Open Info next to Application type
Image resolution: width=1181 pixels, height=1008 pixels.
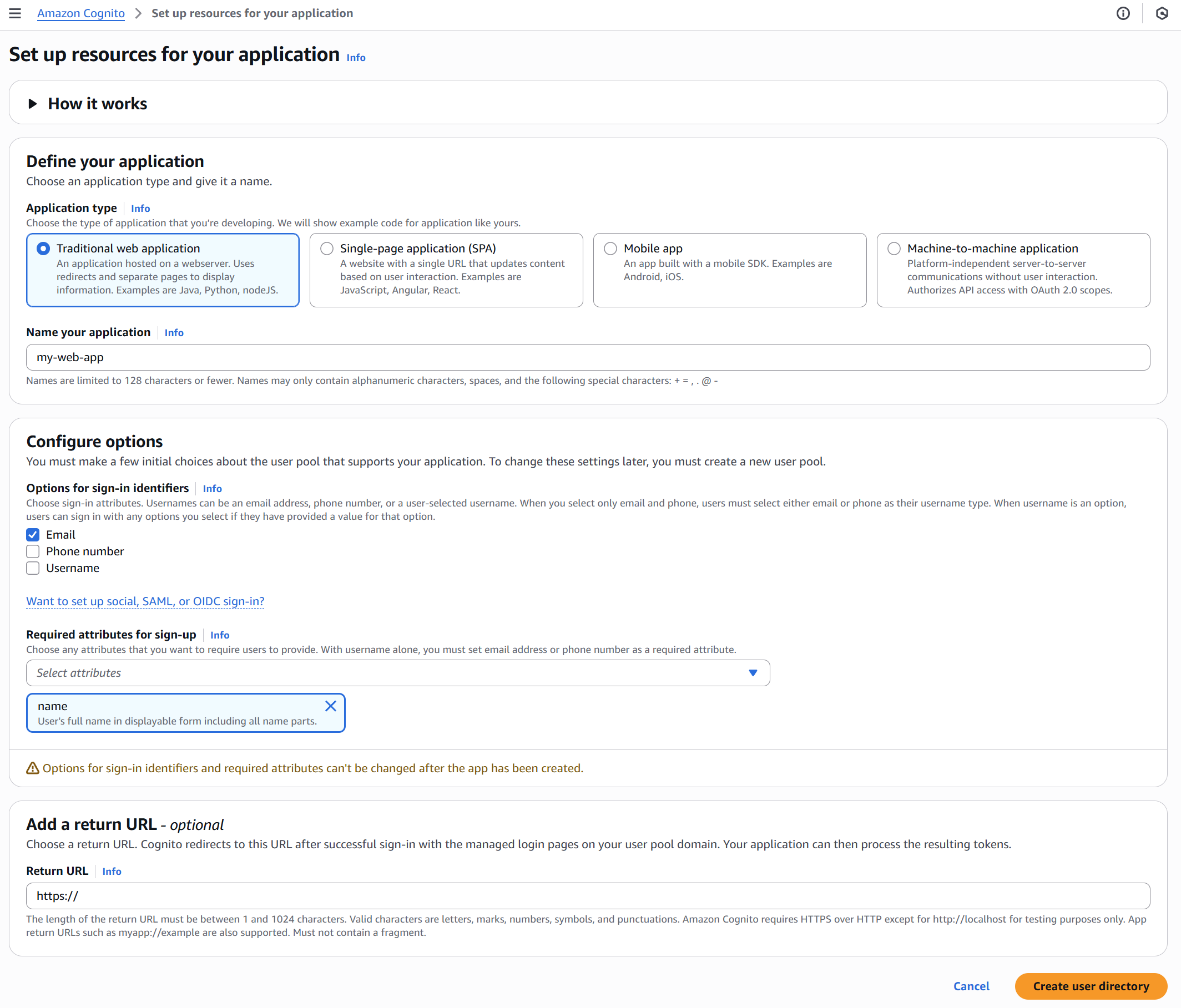coord(140,209)
